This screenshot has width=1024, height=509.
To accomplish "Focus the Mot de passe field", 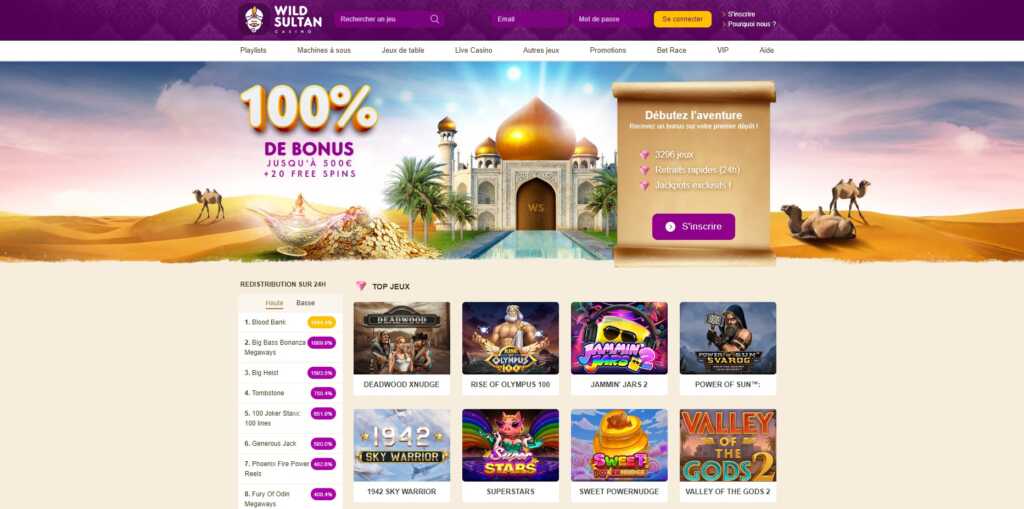I will point(611,19).
